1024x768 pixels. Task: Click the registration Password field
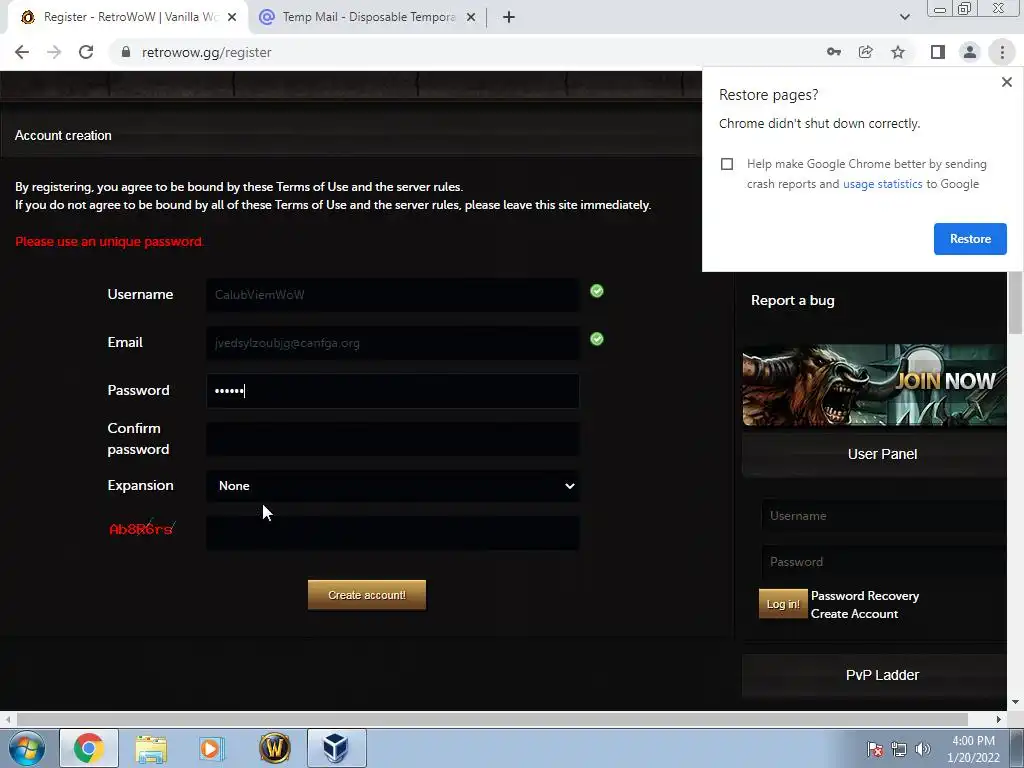point(392,391)
